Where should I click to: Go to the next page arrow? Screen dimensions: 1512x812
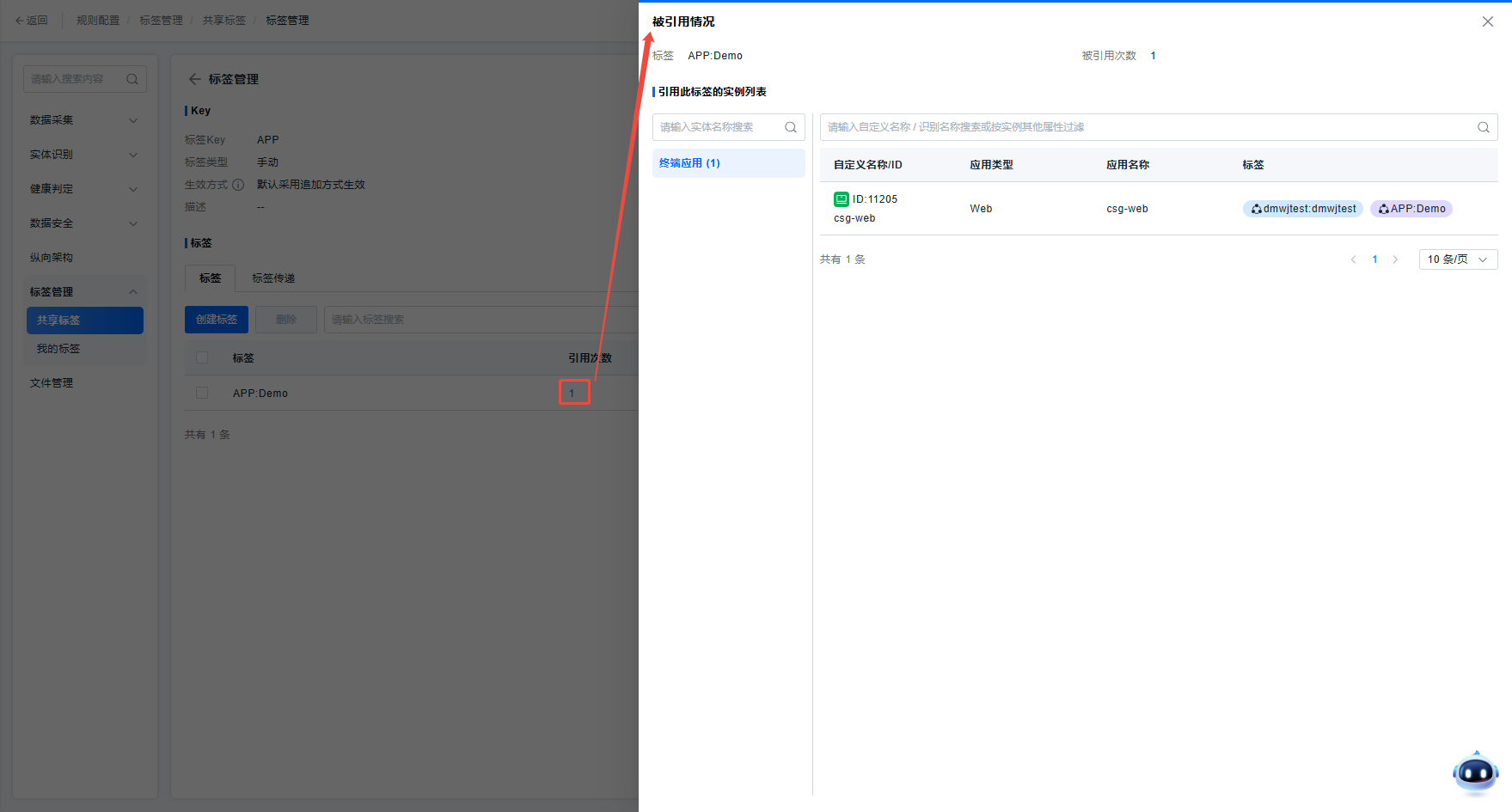pyautogui.click(x=1395, y=259)
